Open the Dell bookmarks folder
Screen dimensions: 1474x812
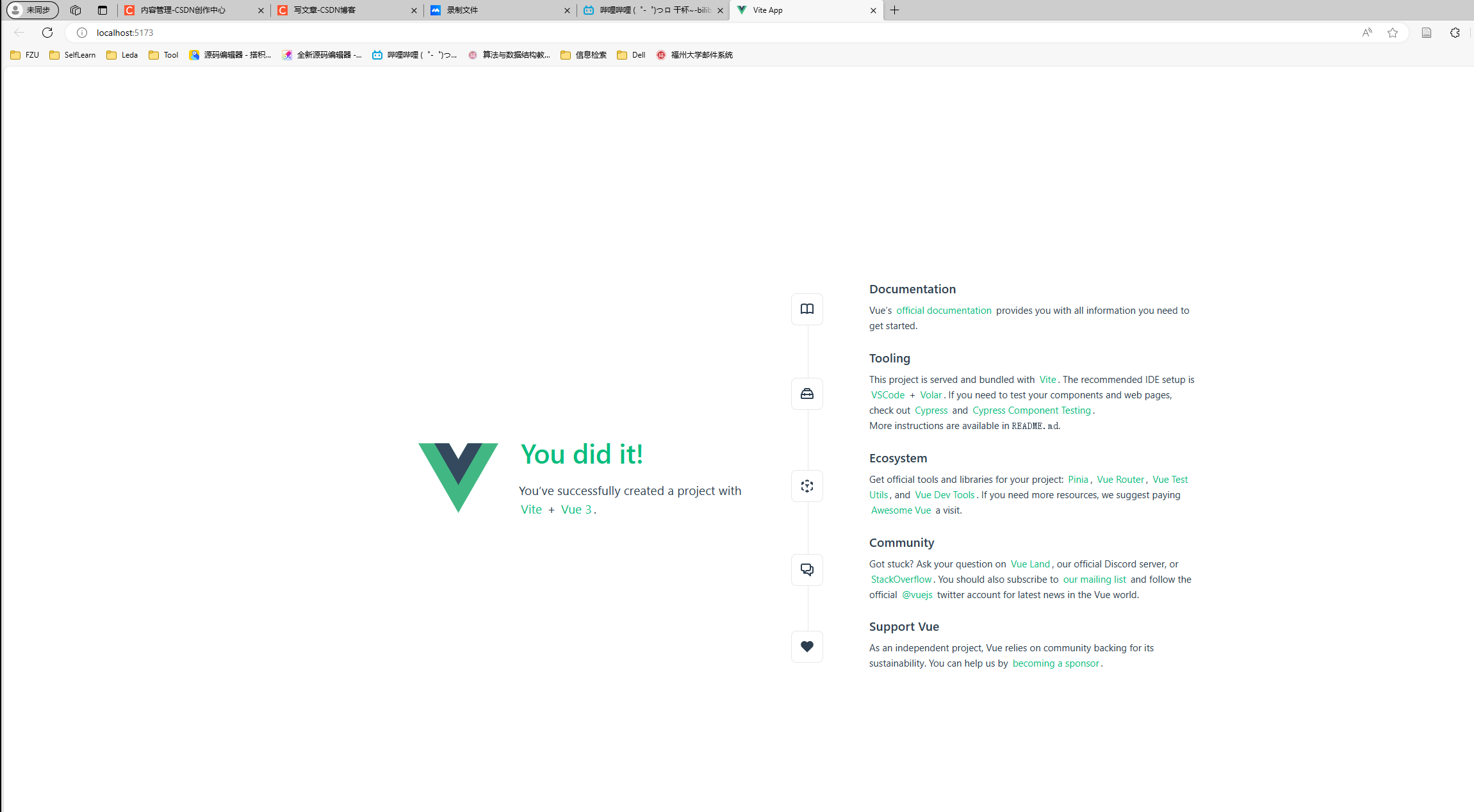pos(631,55)
